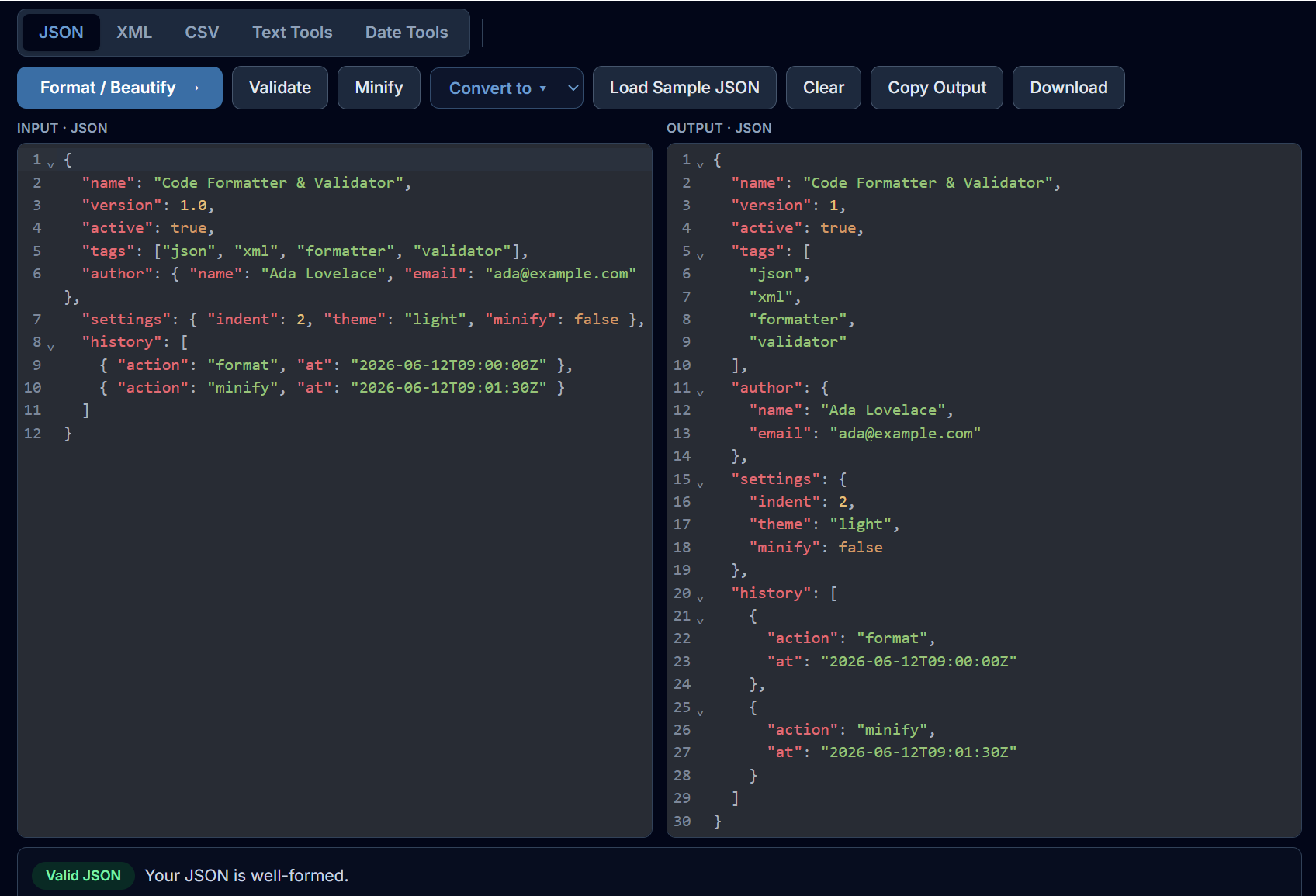1316x896 pixels.
Task: Click the "settings" line in input editor
Action: click(x=363, y=320)
